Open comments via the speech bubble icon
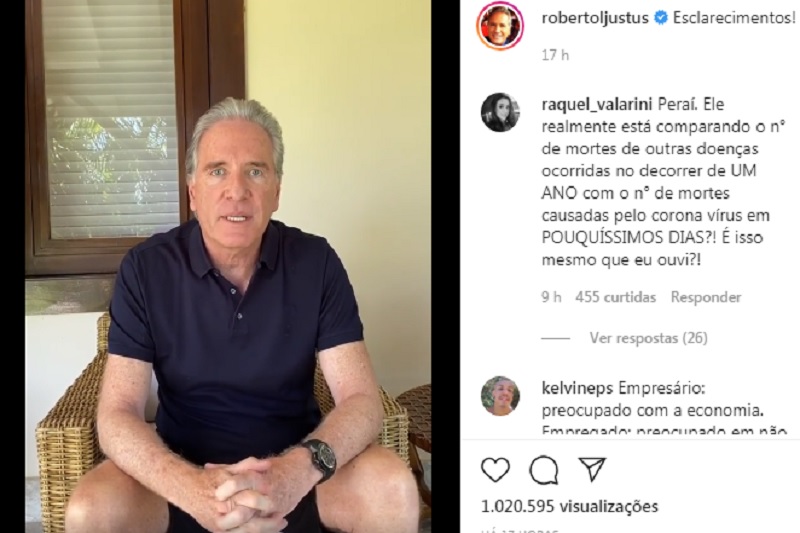This screenshot has width=800, height=533. pos(543,470)
